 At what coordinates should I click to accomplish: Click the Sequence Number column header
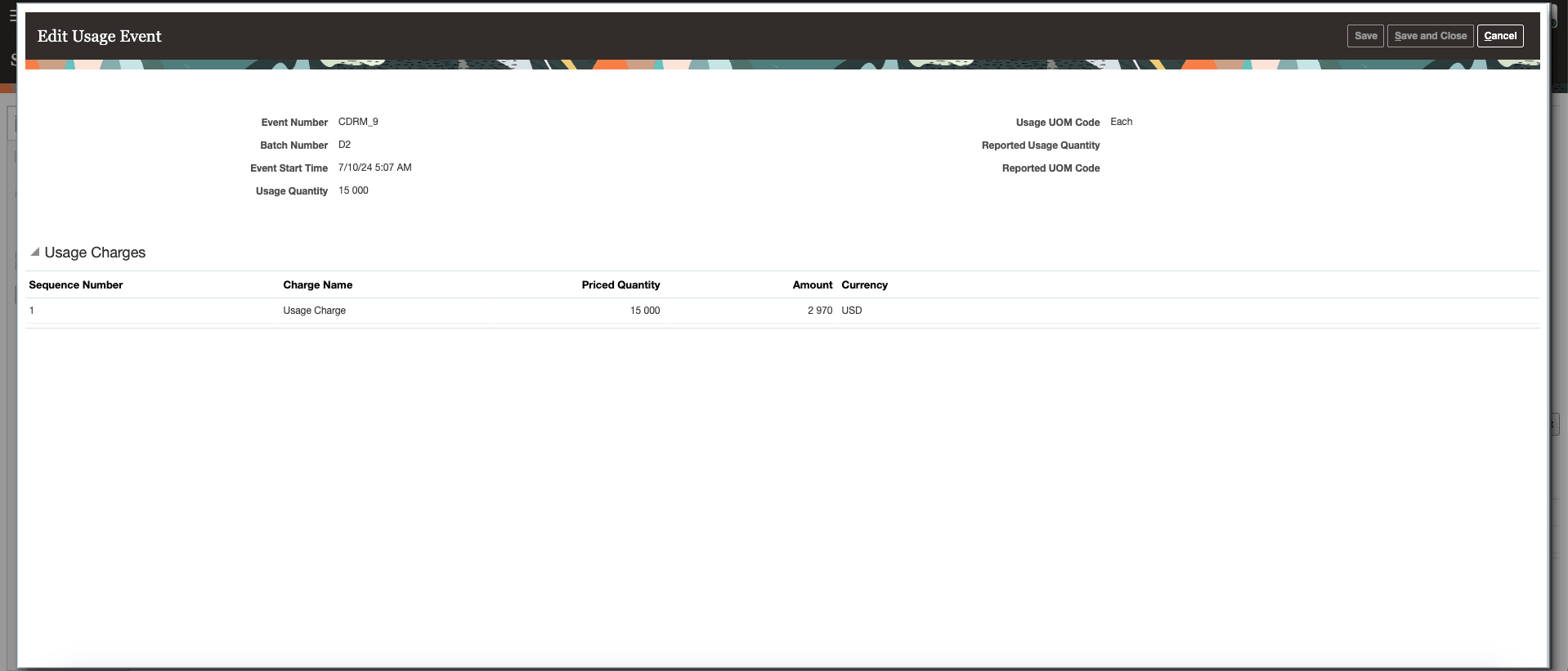click(x=76, y=285)
